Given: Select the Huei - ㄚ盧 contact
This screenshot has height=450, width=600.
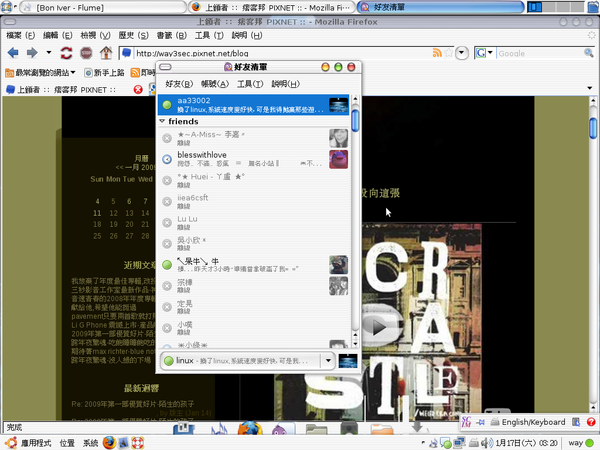Looking at the screenshot, I should click(x=254, y=180).
